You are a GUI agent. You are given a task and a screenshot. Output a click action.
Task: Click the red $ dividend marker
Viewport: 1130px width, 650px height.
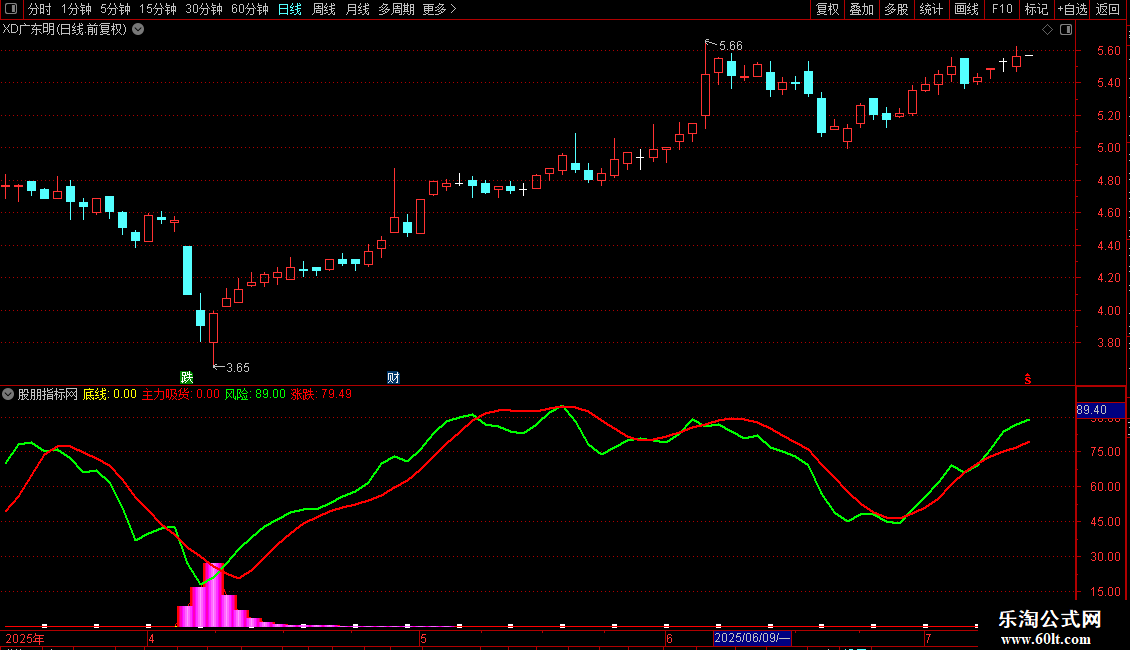(x=1028, y=379)
